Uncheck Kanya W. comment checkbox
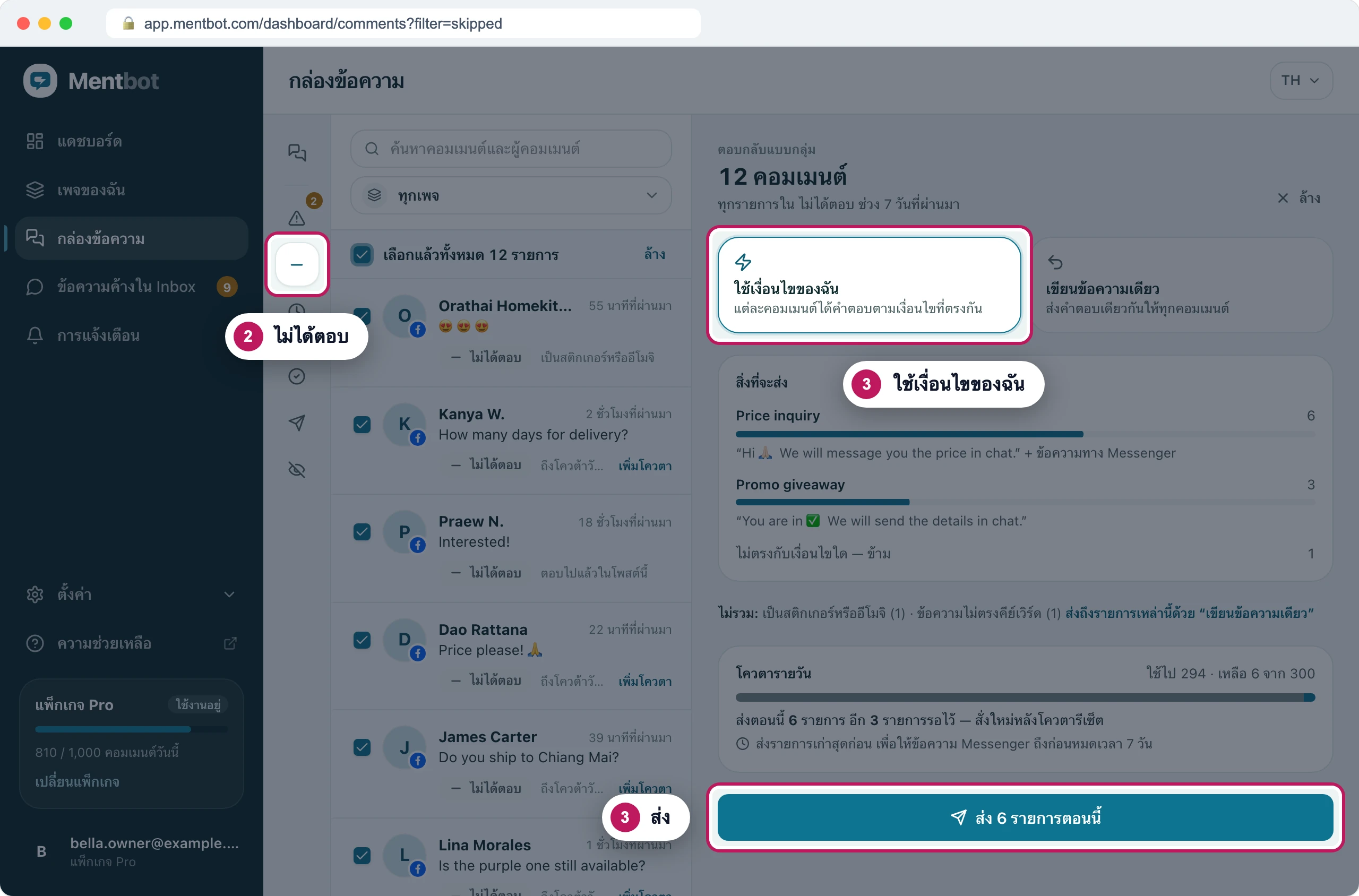The height and width of the screenshot is (896, 1359). (x=362, y=425)
